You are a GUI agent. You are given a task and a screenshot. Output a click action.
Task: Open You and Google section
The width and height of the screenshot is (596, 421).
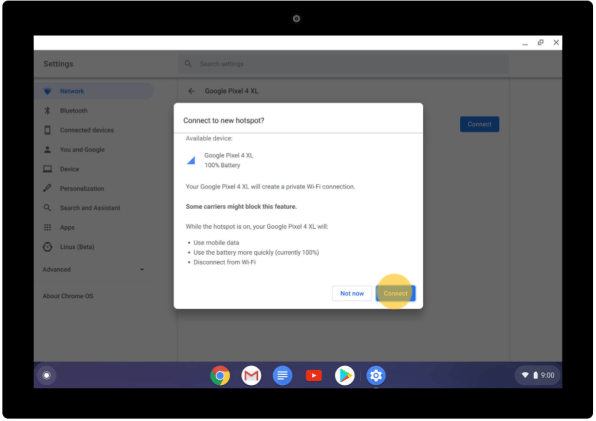coord(94,150)
